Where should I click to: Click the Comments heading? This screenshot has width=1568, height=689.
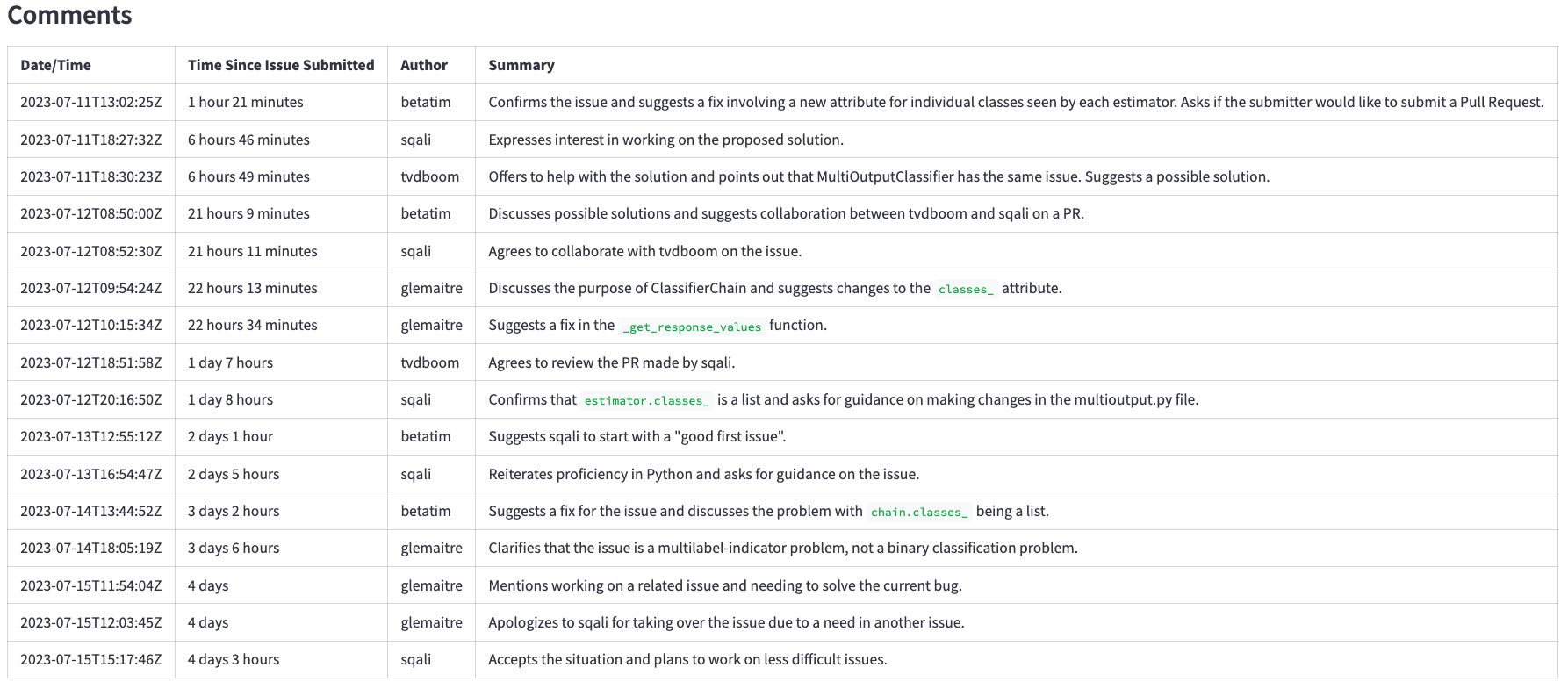(69, 15)
